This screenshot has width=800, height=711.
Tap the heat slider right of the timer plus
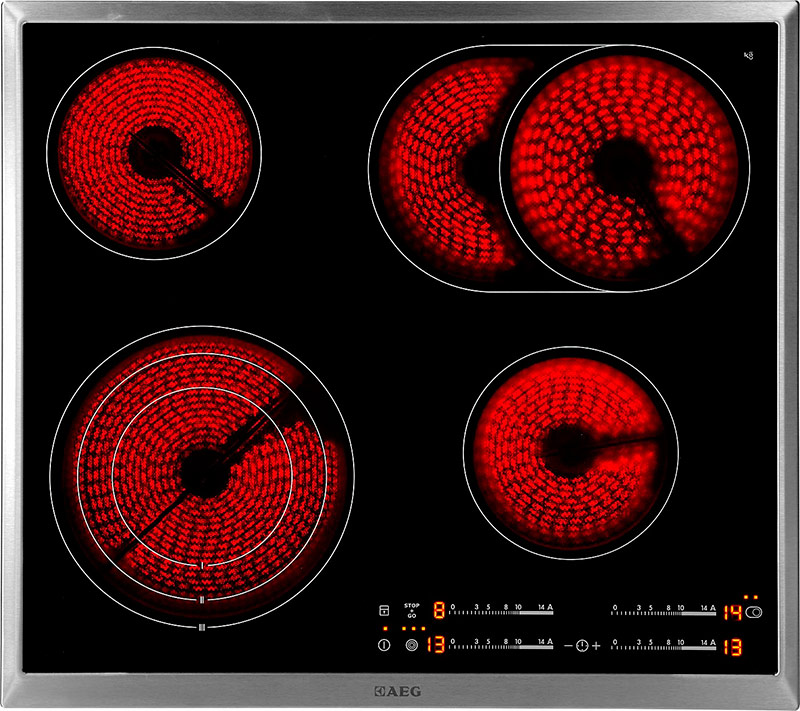click(664, 646)
